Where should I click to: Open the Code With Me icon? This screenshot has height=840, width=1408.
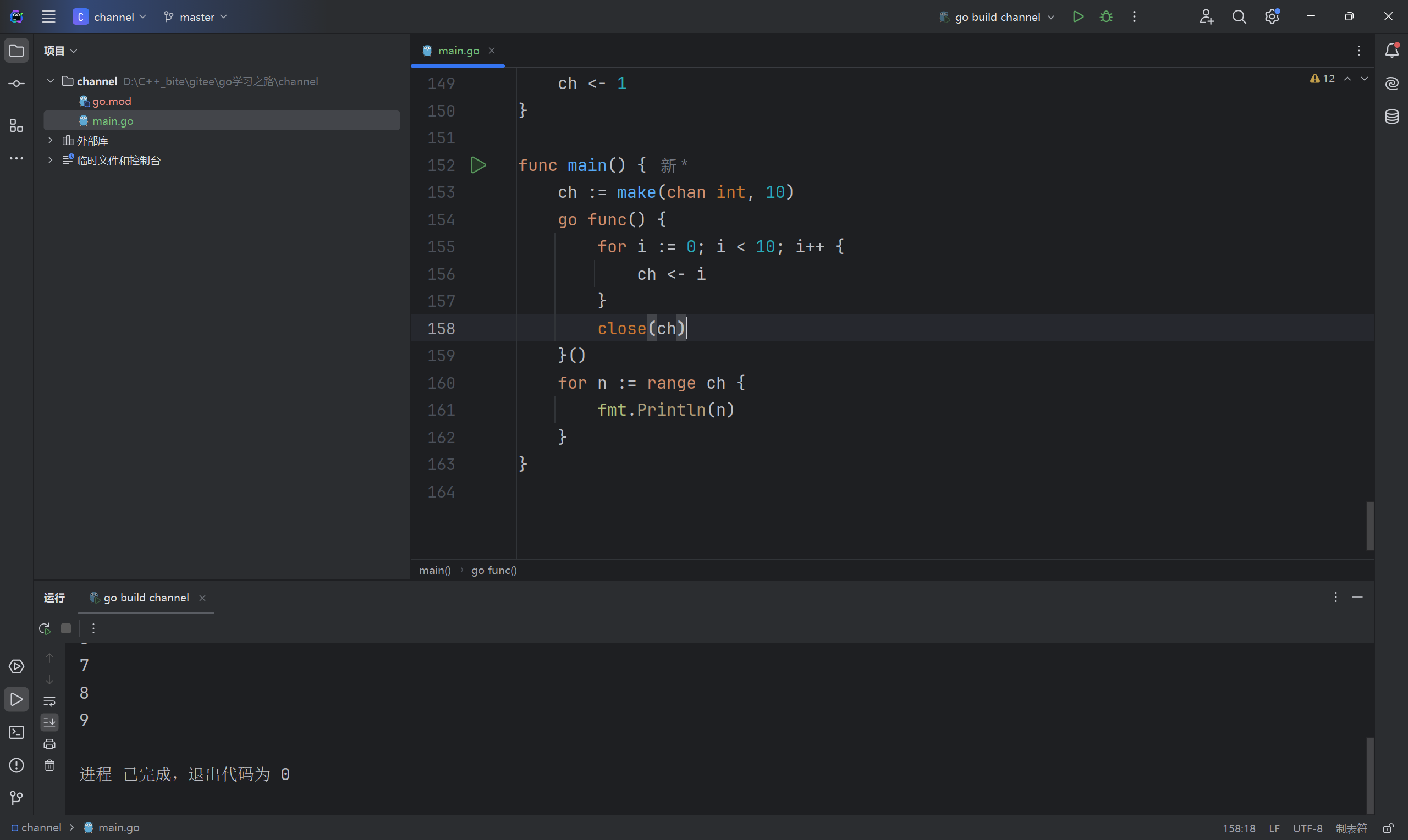point(1206,16)
